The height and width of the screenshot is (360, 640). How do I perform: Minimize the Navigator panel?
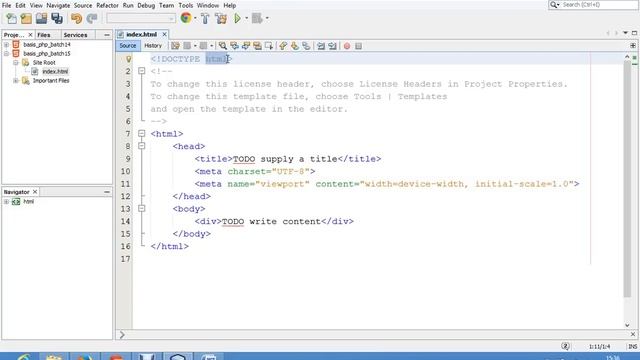pyautogui.click(x=107, y=191)
